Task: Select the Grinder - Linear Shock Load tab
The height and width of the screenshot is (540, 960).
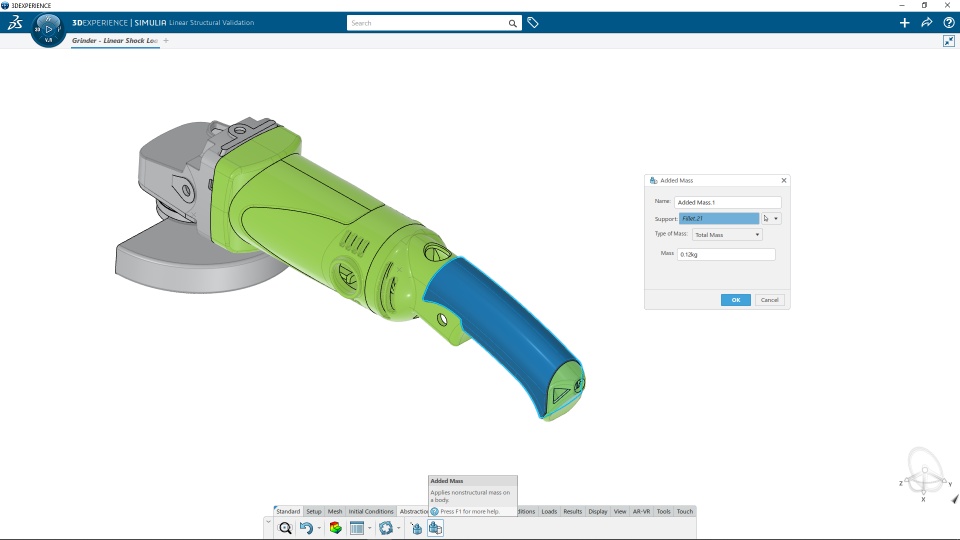Action: 115,40
